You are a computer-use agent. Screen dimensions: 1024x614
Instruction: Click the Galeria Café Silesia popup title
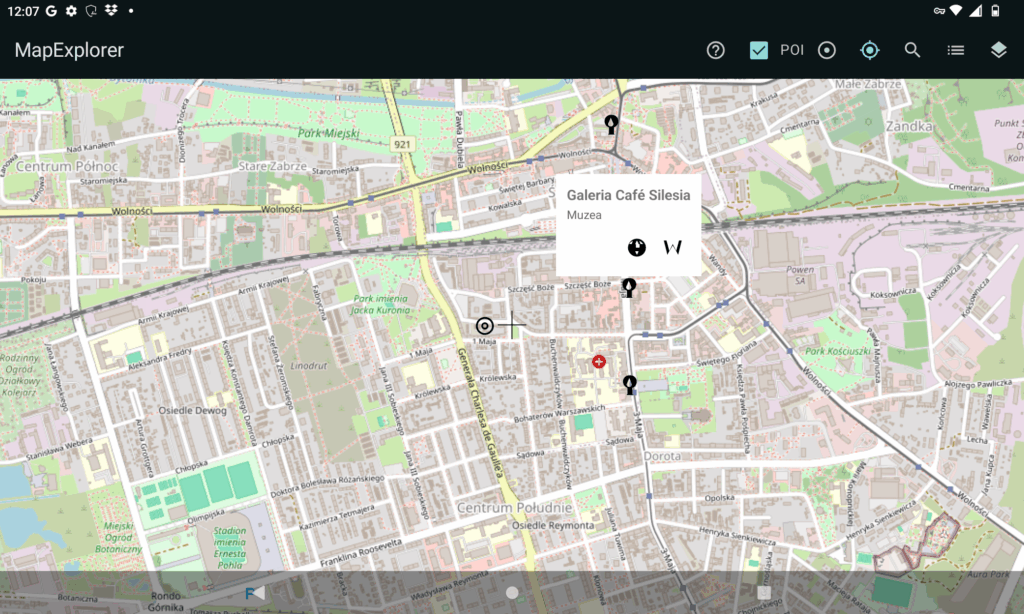tap(628, 195)
